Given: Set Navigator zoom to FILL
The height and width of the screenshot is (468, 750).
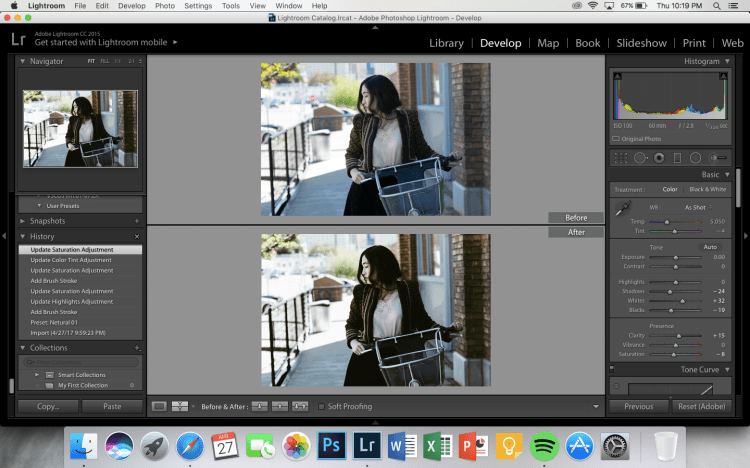Looking at the screenshot, I should 105,61.
